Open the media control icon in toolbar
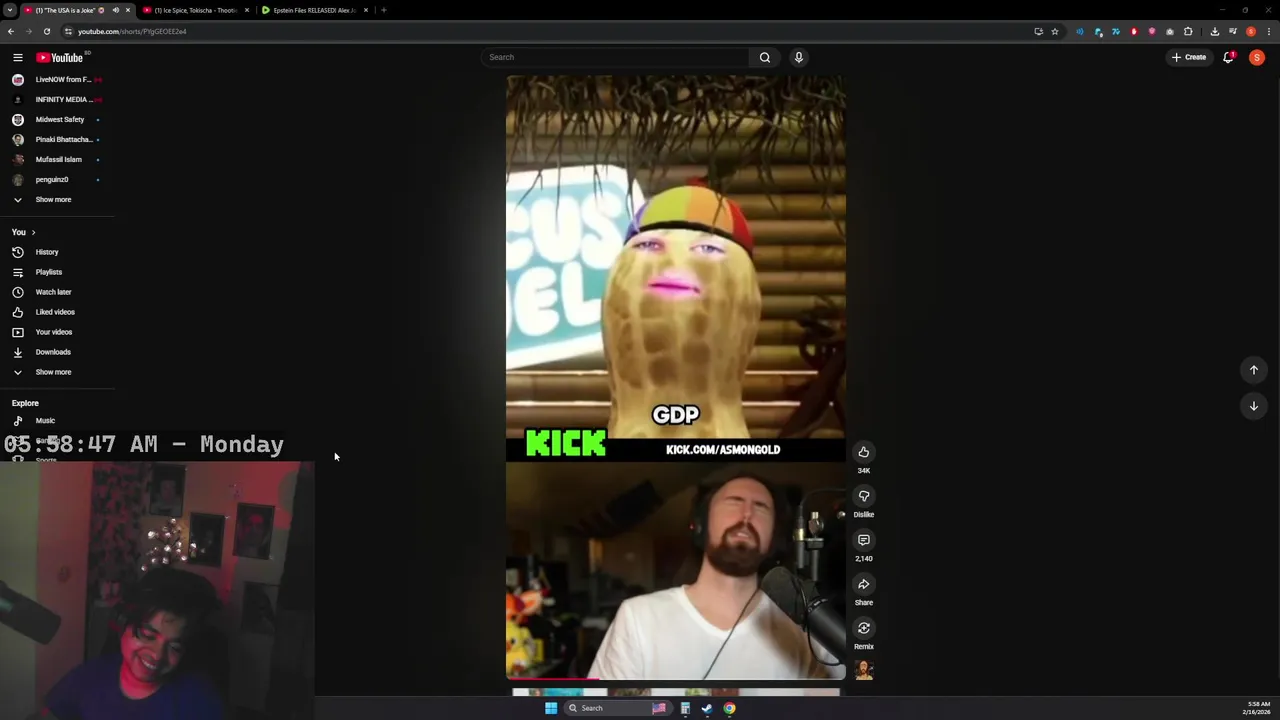 (1233, 31)
